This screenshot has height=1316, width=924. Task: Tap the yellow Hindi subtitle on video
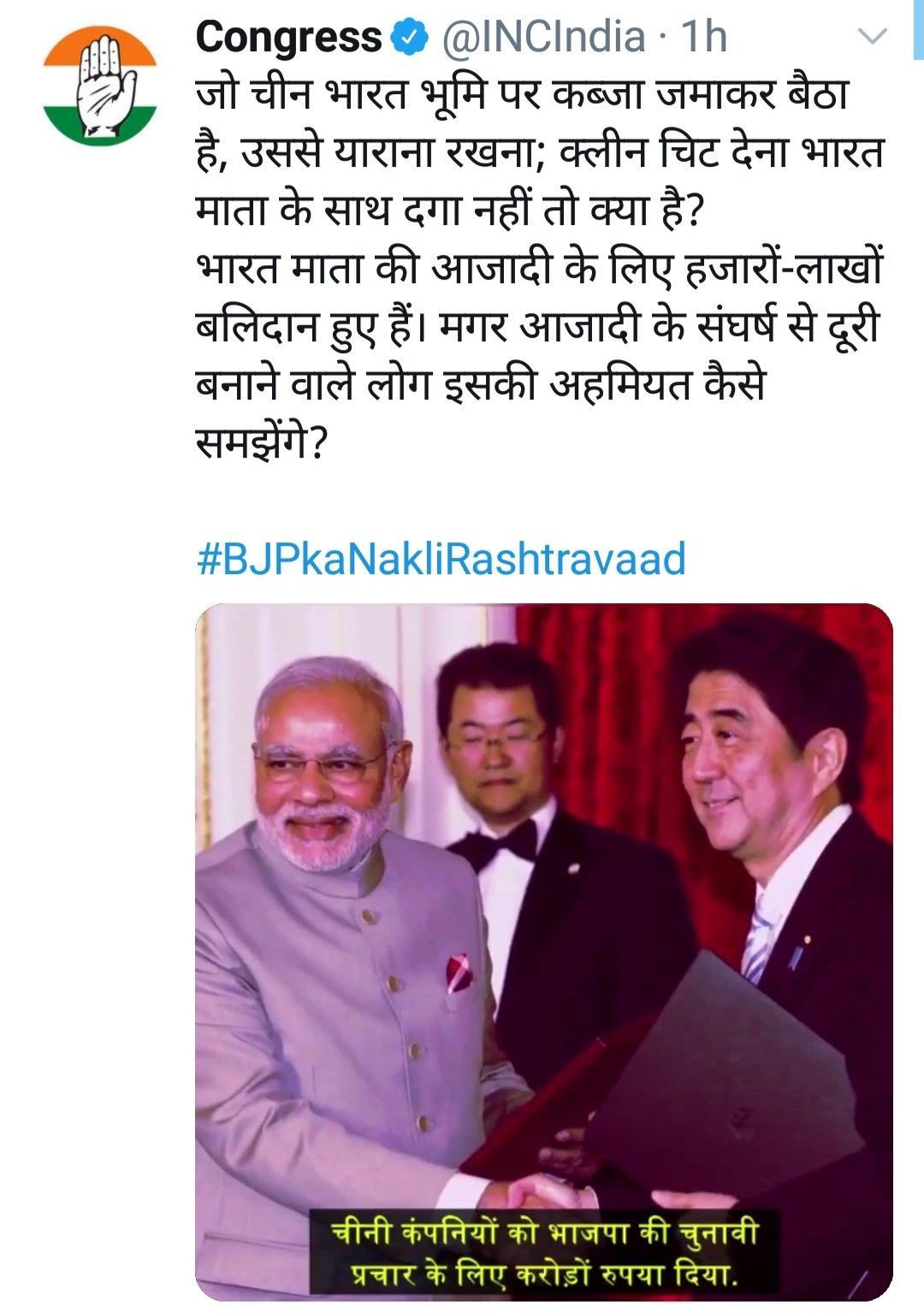[544, 1254]
